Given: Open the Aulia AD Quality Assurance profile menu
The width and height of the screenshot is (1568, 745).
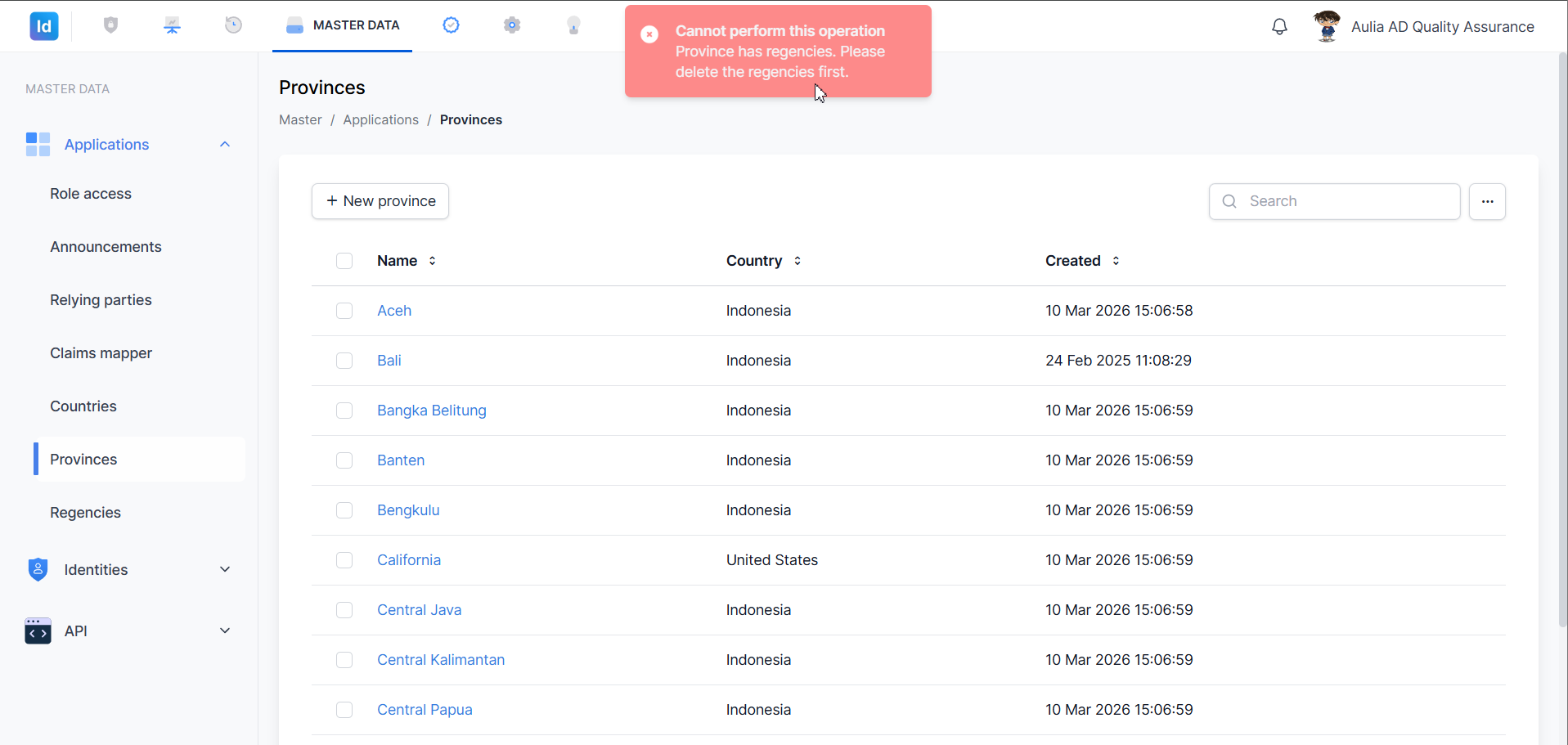Looking at the screenshot, I should click(x=1442, y=26).
